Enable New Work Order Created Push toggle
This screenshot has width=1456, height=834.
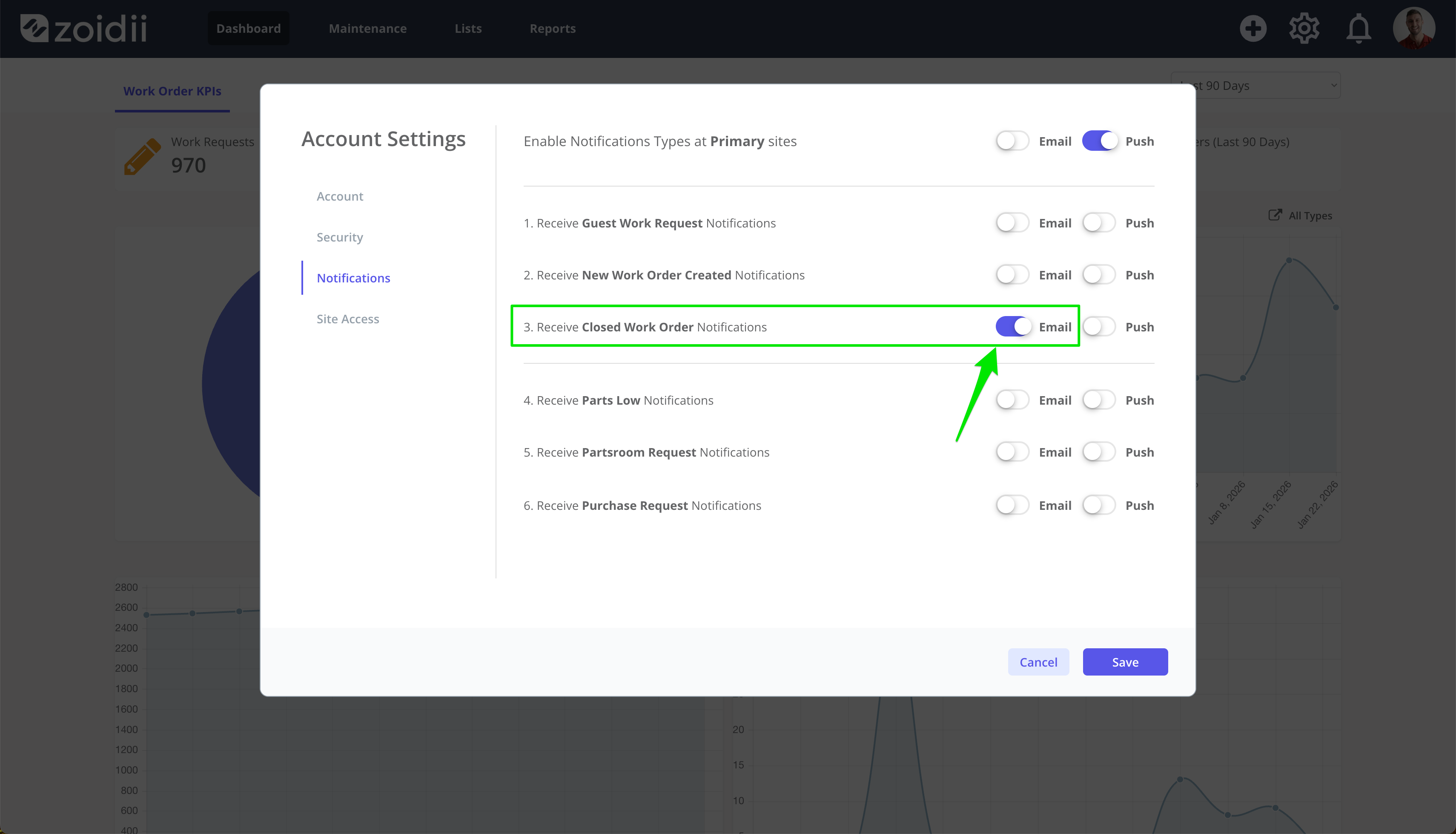click(1099, 275)
